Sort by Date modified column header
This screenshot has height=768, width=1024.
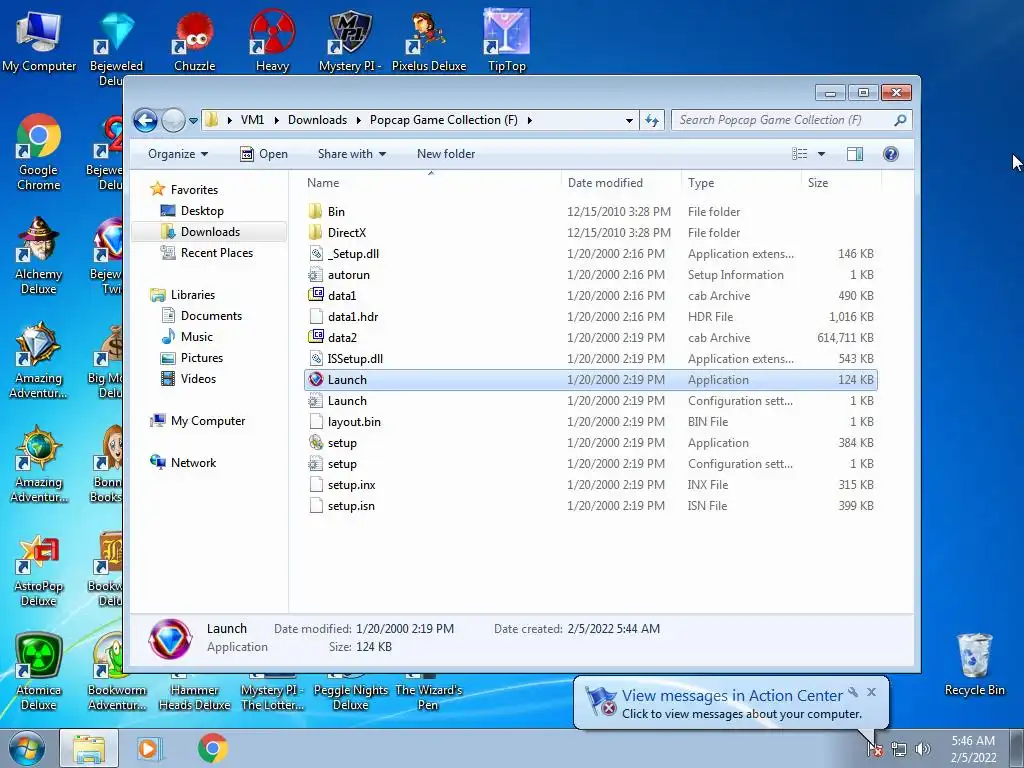point(621,183)
